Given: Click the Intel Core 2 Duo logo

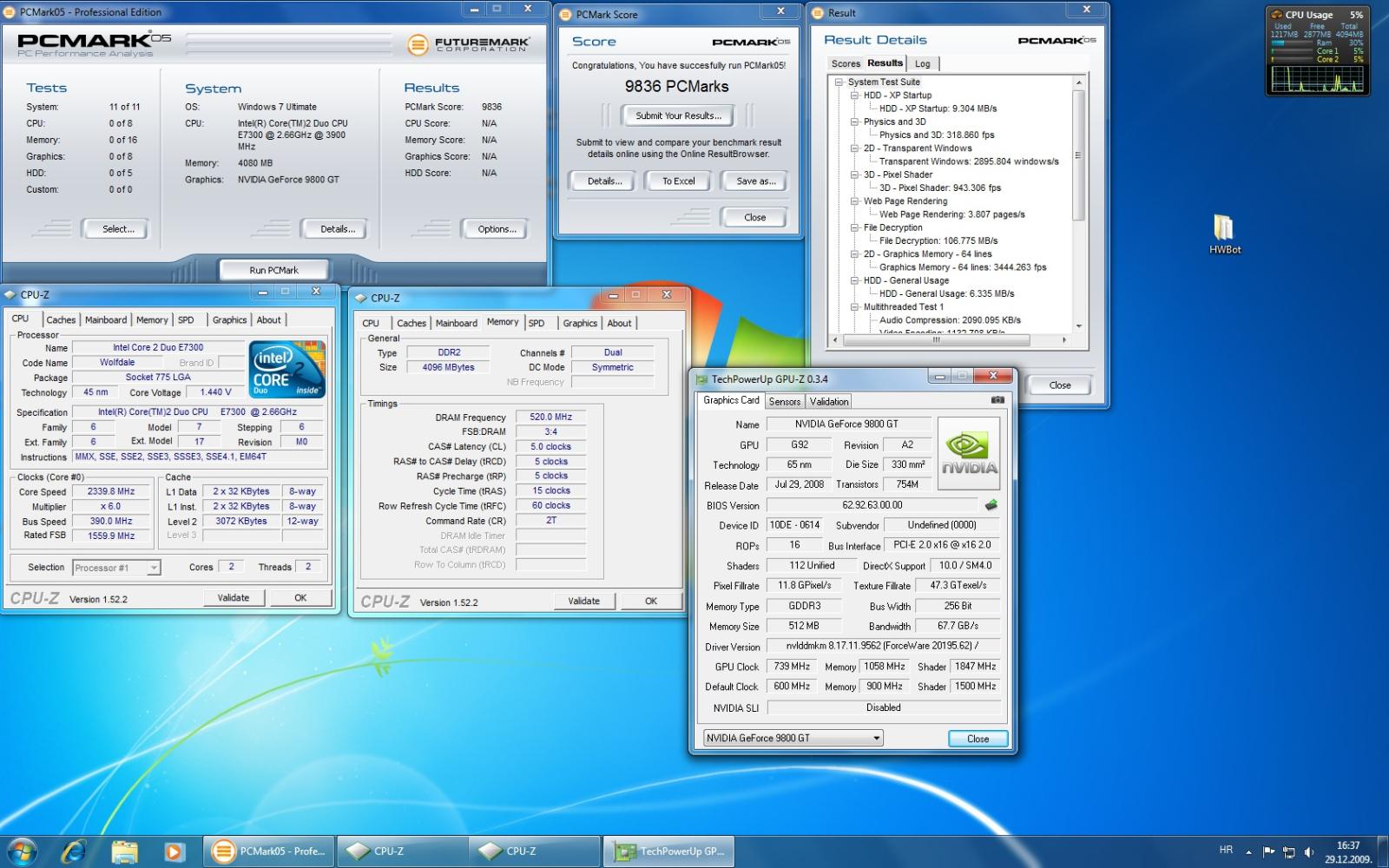Looking at the screenshot, I should coord(287,369).
